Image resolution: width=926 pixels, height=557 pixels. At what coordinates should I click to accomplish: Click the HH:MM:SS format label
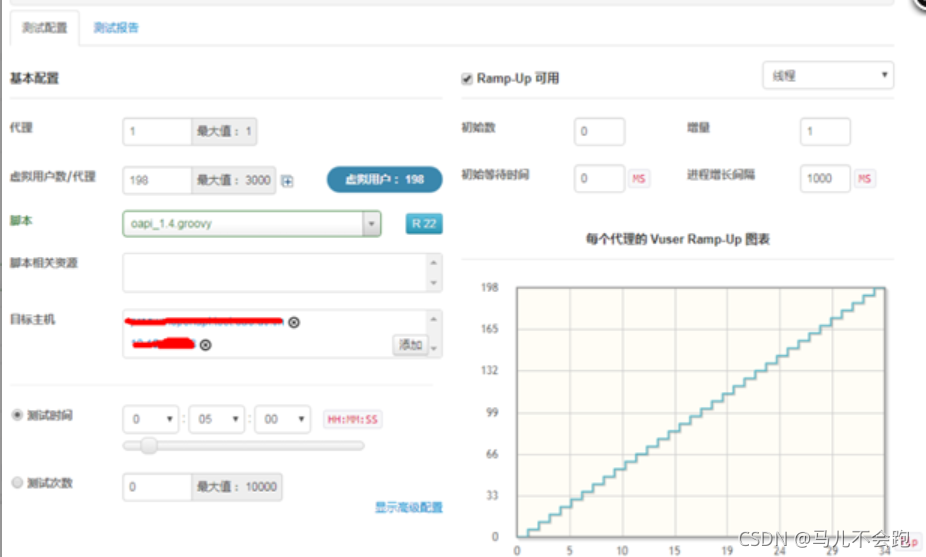pyautogui.click(x=353, y=419)
